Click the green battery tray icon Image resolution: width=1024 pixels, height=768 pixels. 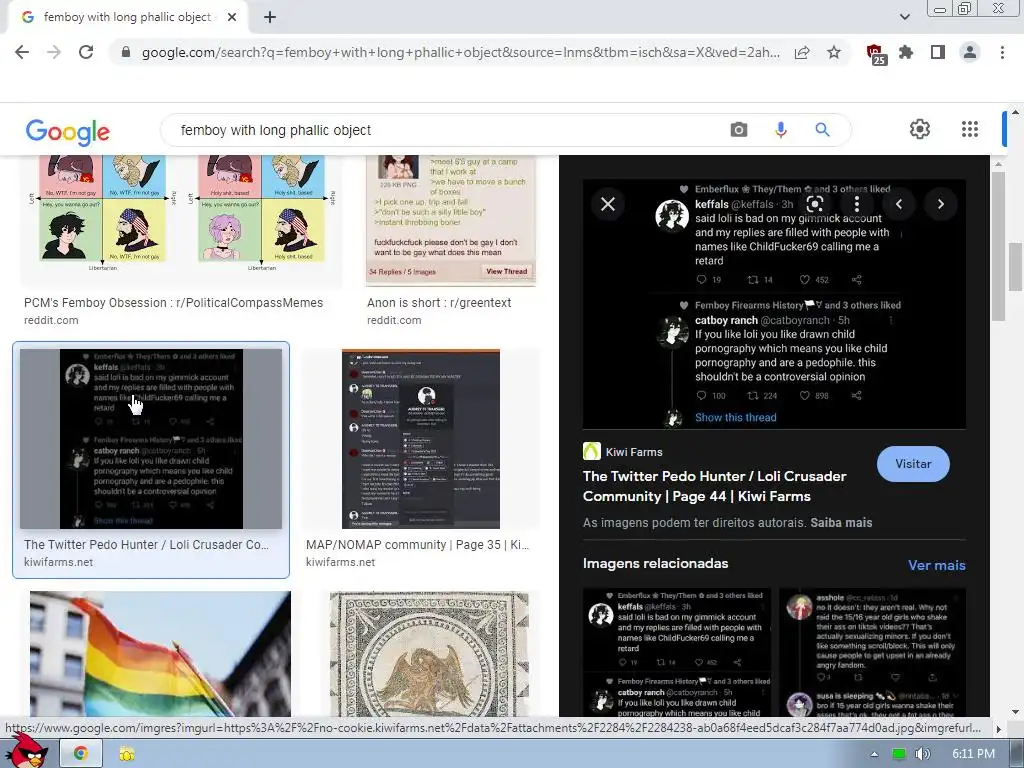(899, 754)
